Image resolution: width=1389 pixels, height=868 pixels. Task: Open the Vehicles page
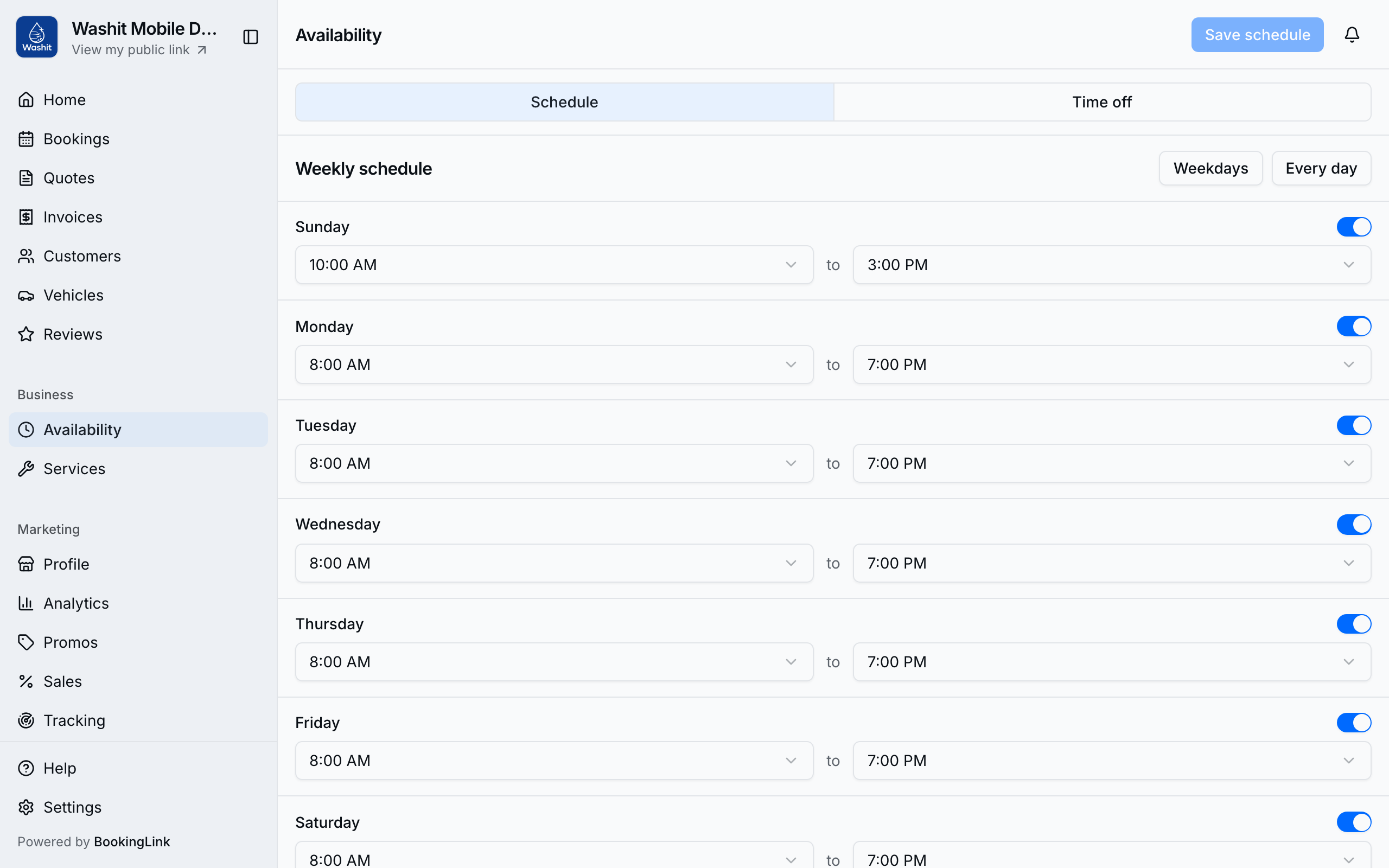click(x=138, y=295)
